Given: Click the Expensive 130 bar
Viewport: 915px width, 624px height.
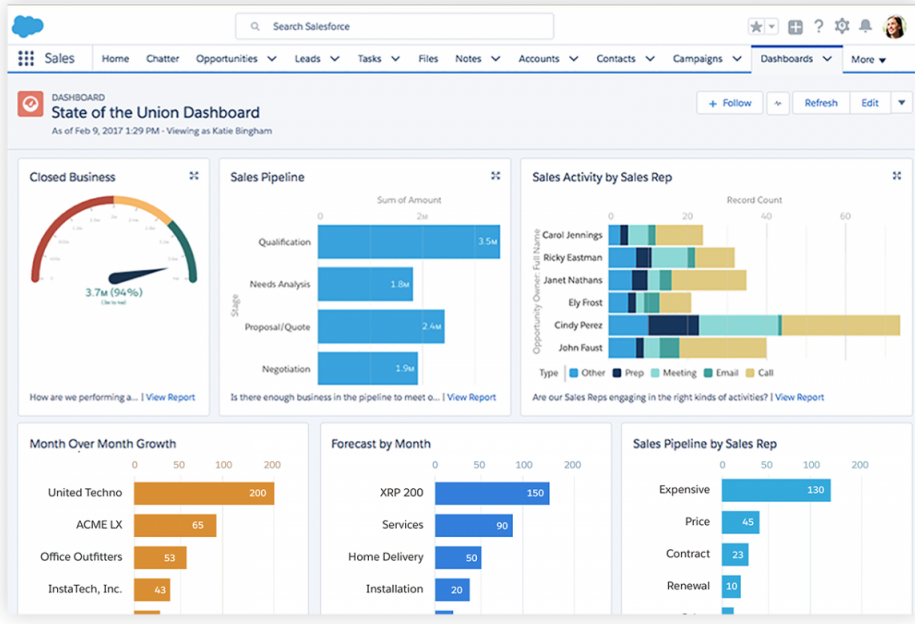Looking at the screenshot, I should point(776,490).
